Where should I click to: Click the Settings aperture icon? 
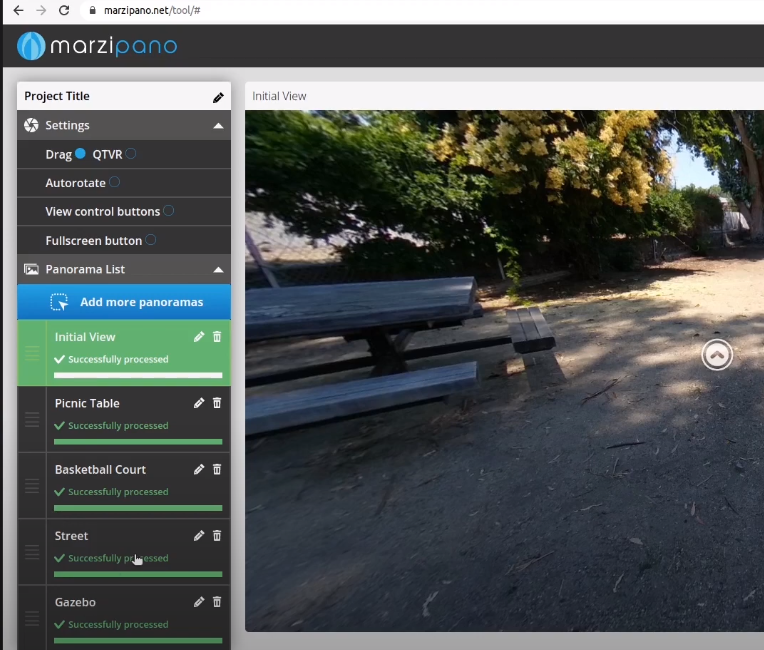point(31,125)
